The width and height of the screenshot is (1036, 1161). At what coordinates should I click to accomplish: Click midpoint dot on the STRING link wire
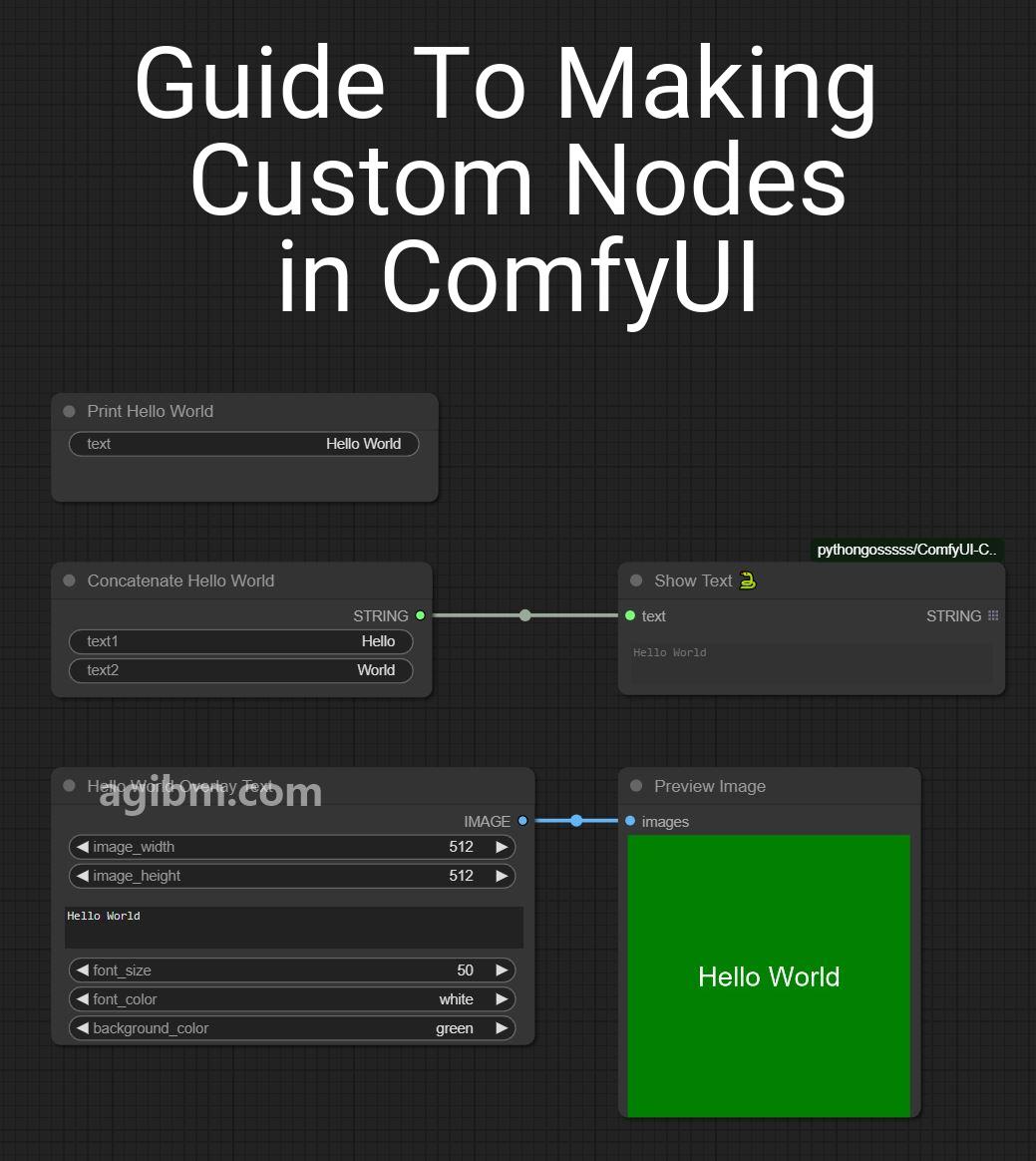click(525, 615)
